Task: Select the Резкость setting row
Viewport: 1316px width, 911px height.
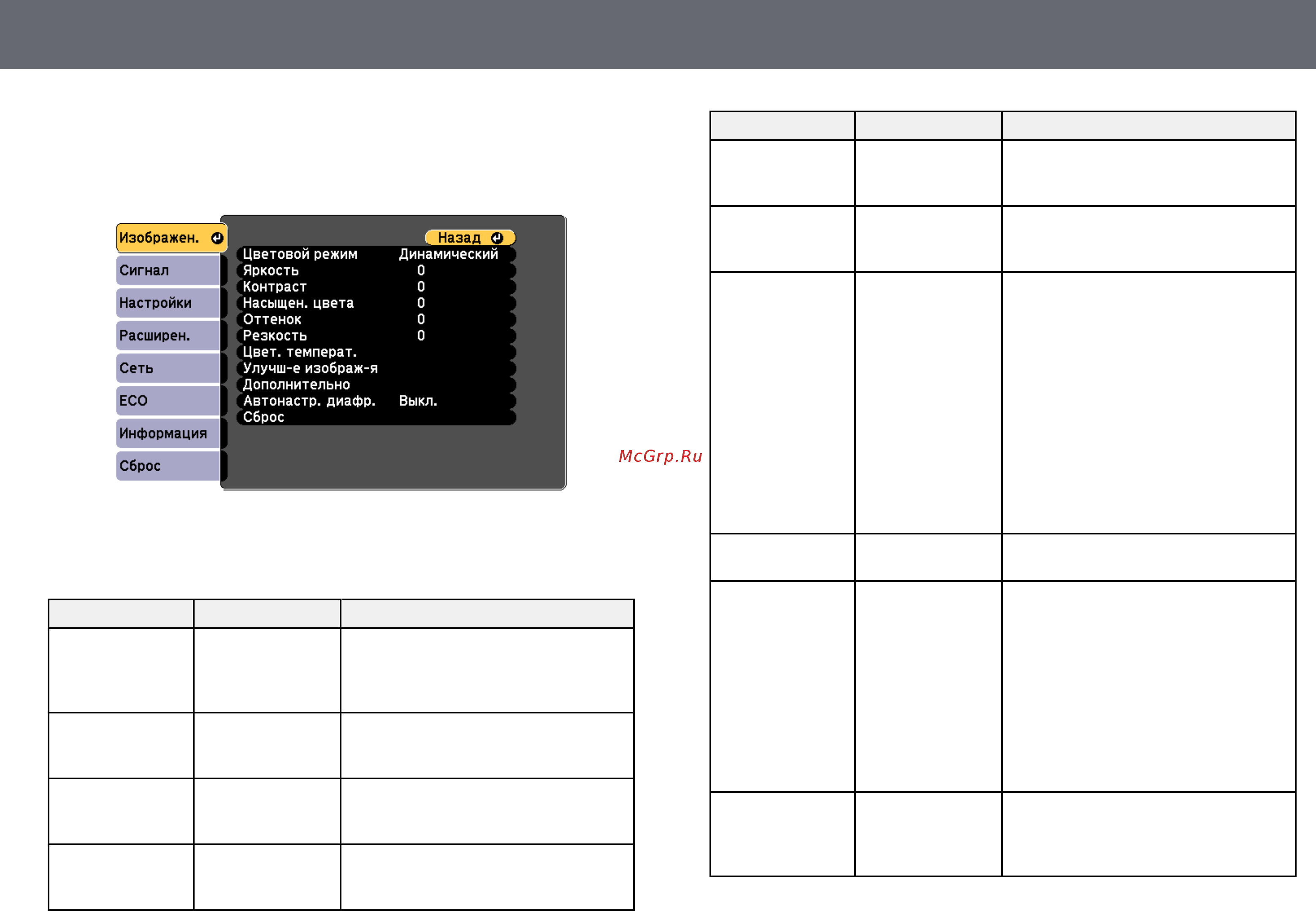Action: click(x=376, y=336)
